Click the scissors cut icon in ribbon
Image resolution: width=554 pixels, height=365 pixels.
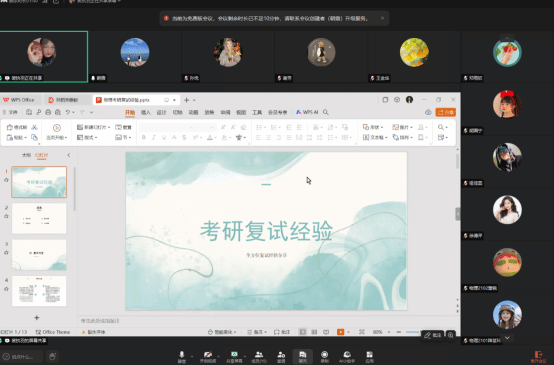click(x=34, y=127)
